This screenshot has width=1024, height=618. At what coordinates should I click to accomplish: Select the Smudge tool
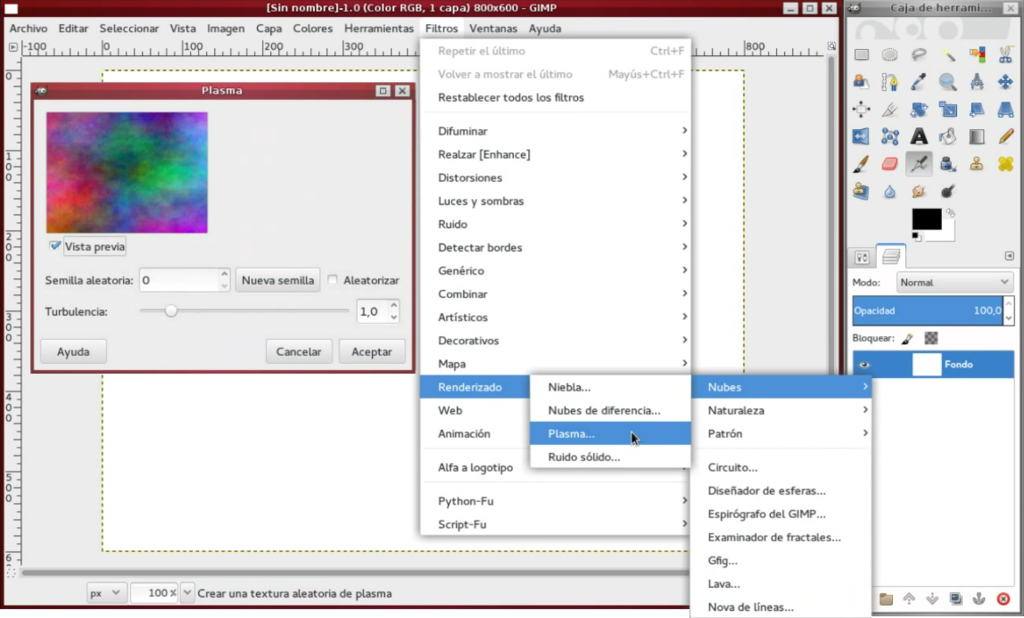(x=918, y=191)
